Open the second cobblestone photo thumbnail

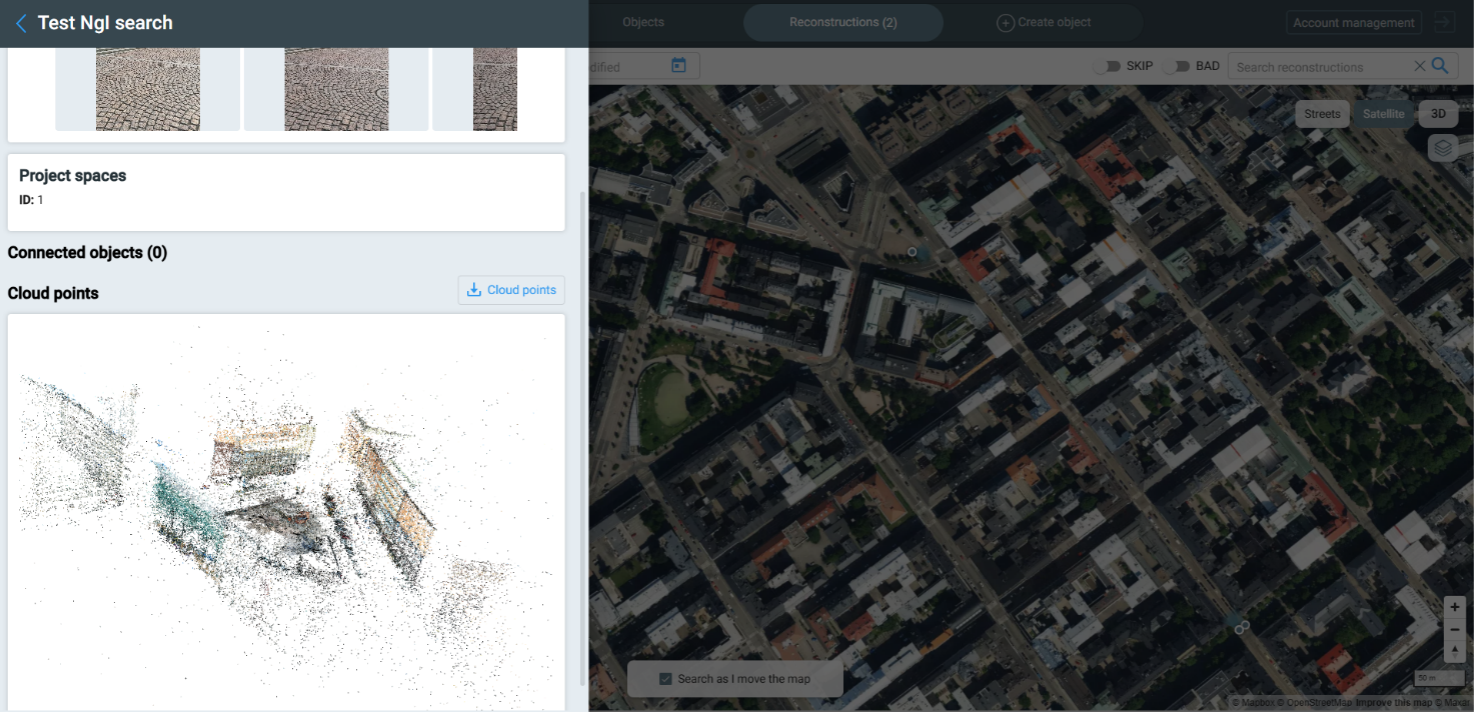pyautogui.click(x=336, y=89)
